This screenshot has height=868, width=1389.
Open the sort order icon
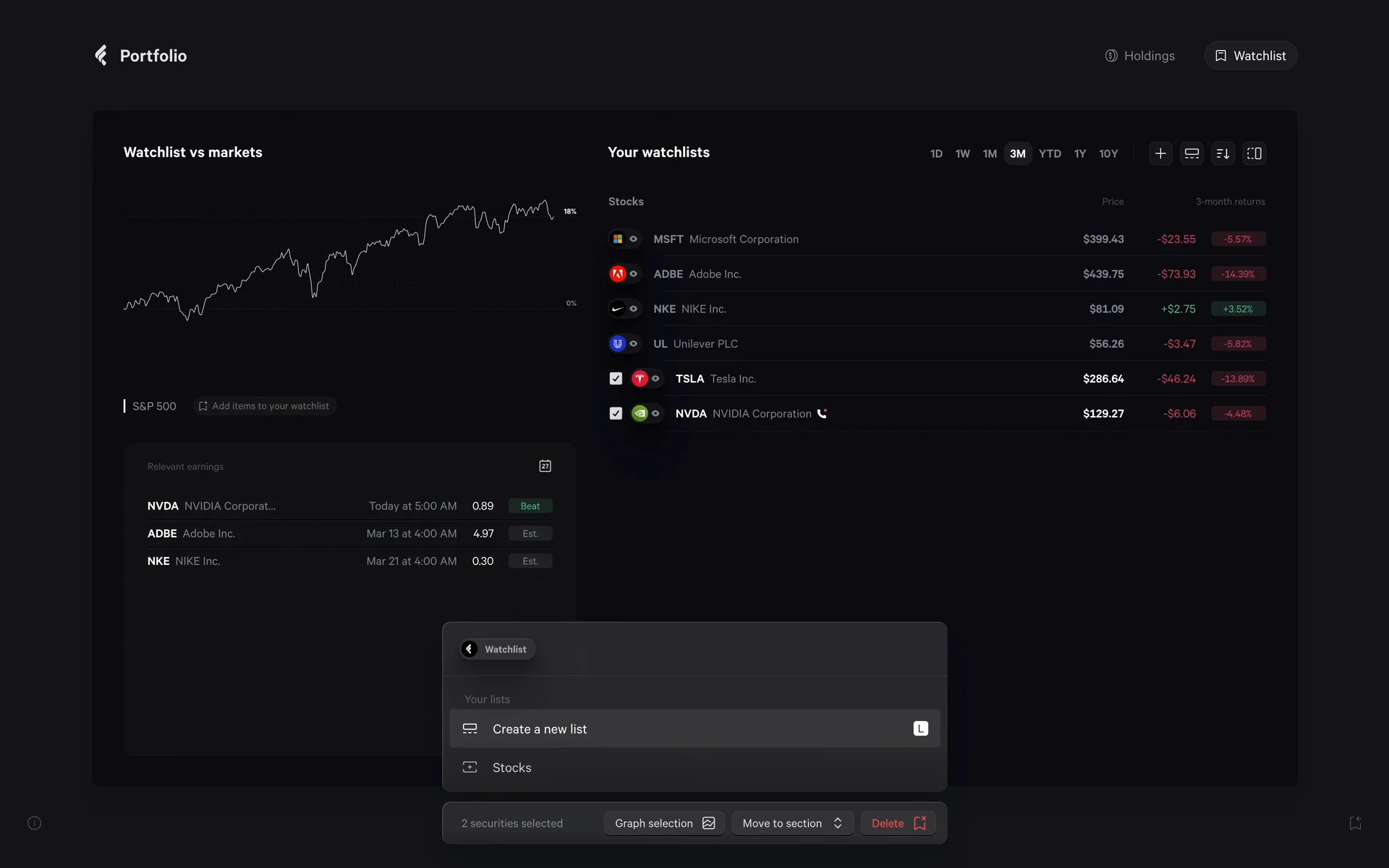point(1223,153)
